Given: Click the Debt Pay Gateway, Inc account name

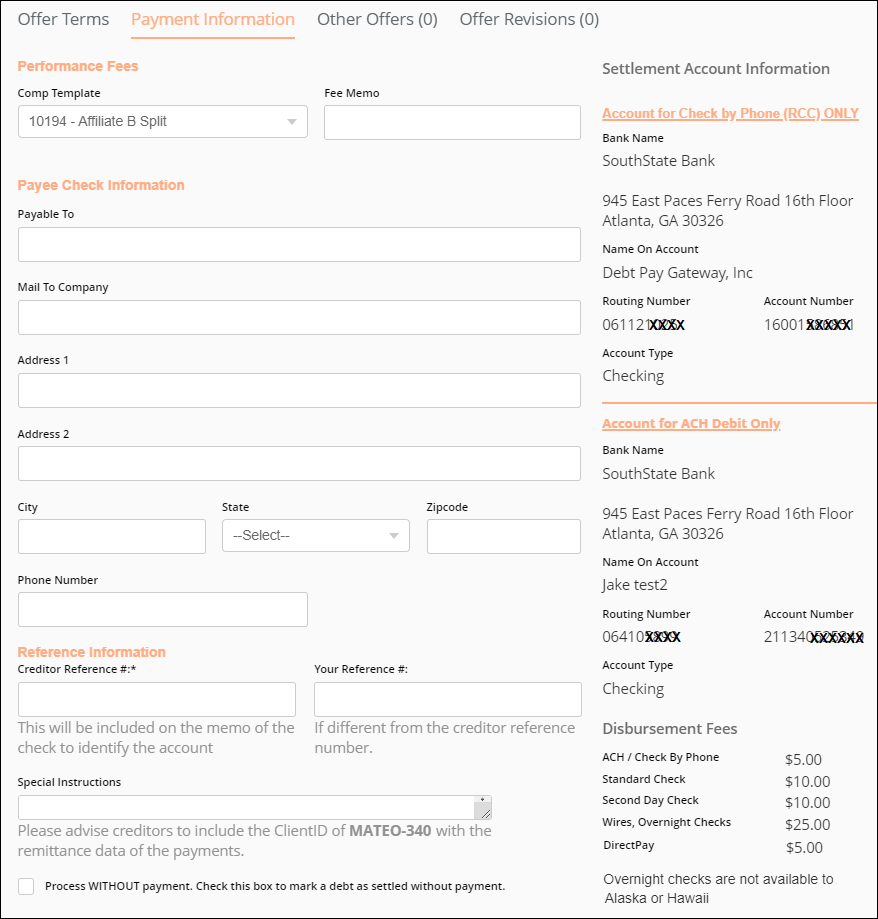Looking at the screenshot, I should [678, 273].
